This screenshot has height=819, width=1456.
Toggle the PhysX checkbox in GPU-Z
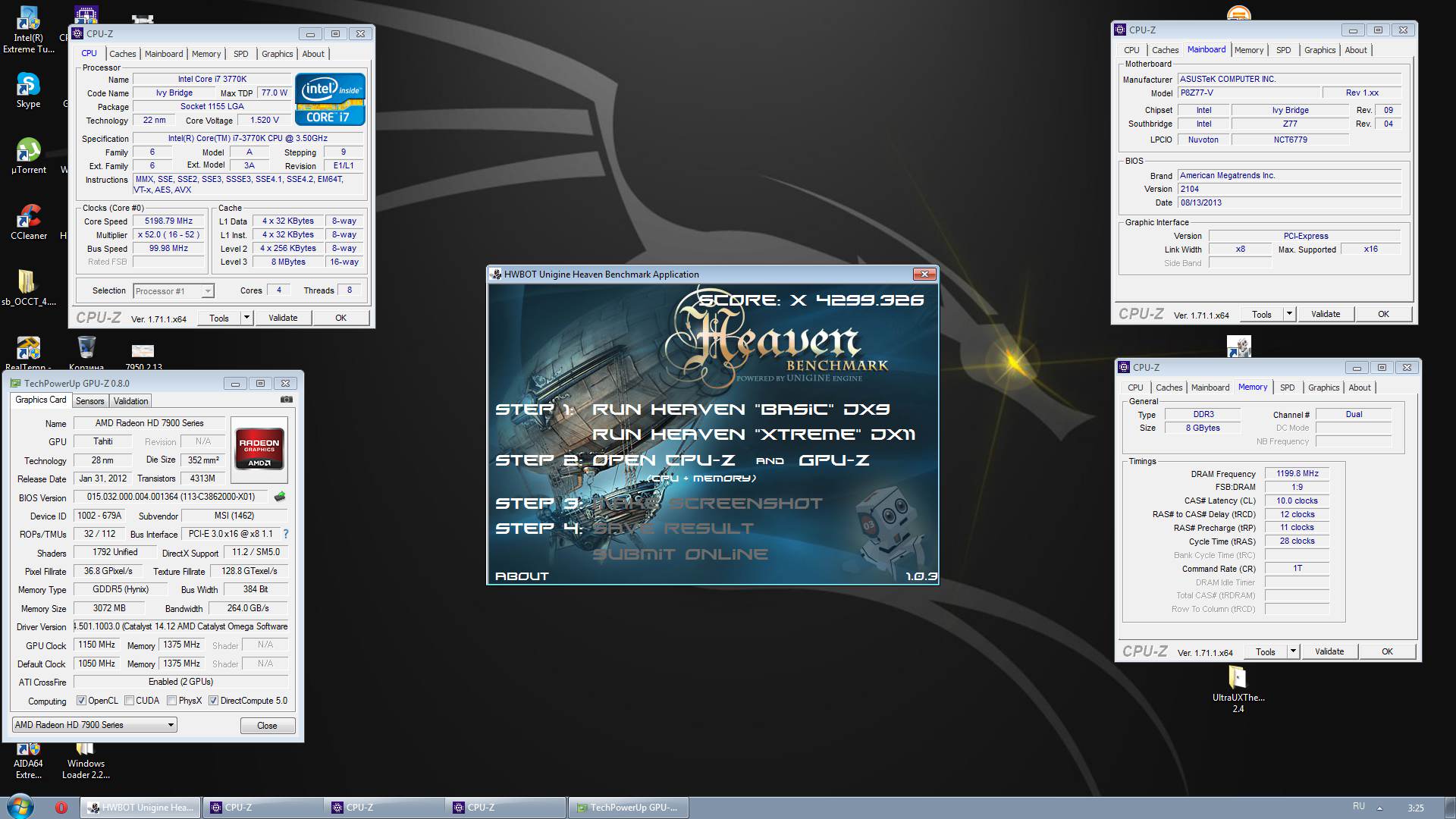(171, 701)
